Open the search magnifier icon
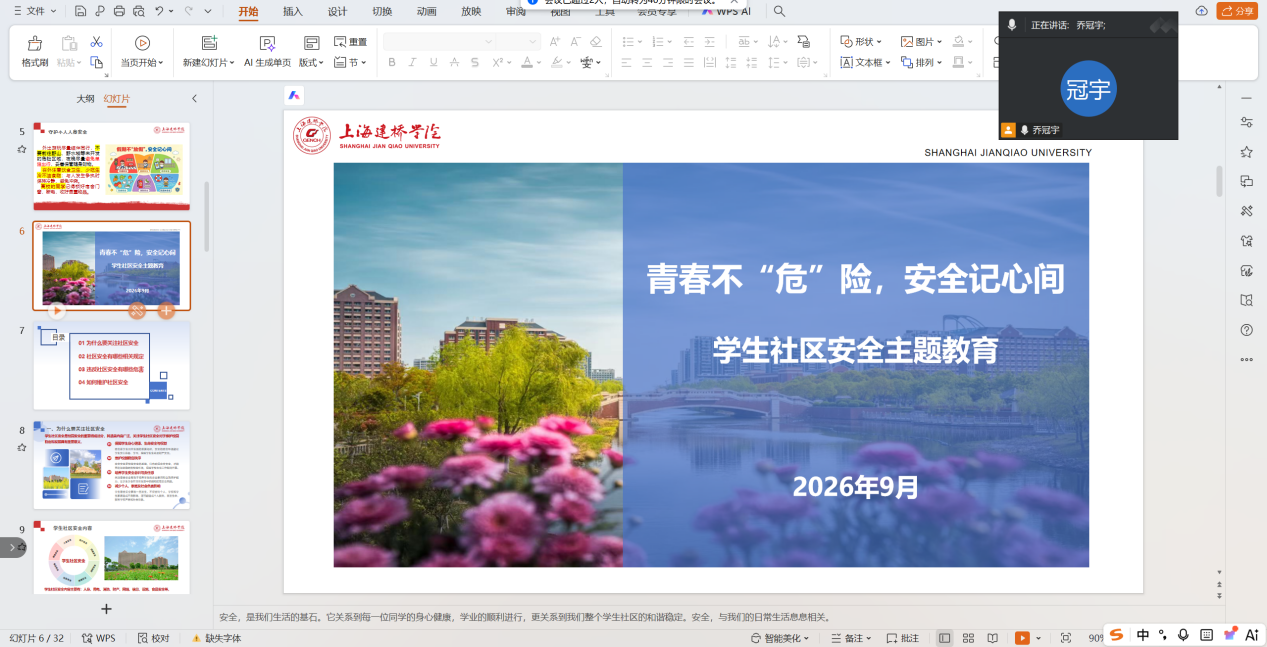This screenshot has width=1267, height=647. (780, 11)
